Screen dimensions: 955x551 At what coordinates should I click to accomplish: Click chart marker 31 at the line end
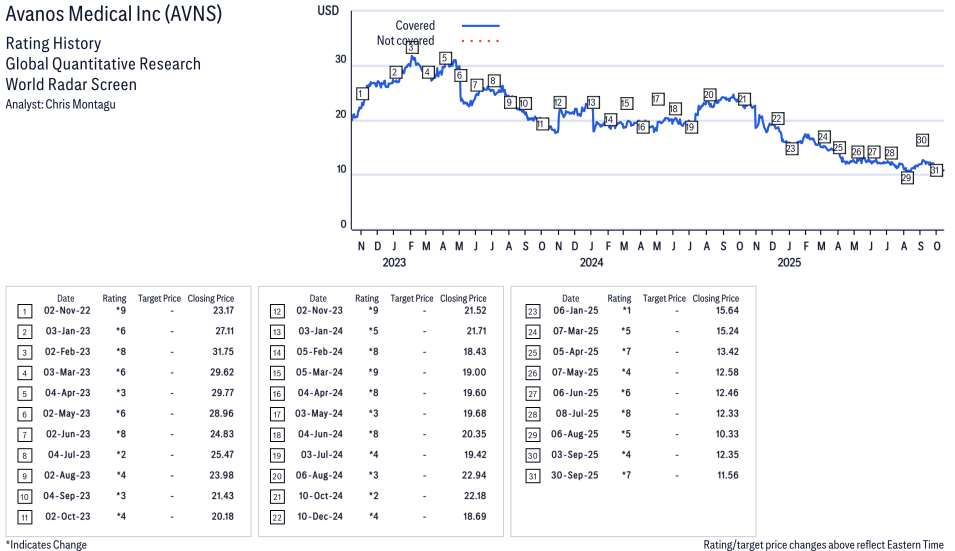tap(936, 170)
